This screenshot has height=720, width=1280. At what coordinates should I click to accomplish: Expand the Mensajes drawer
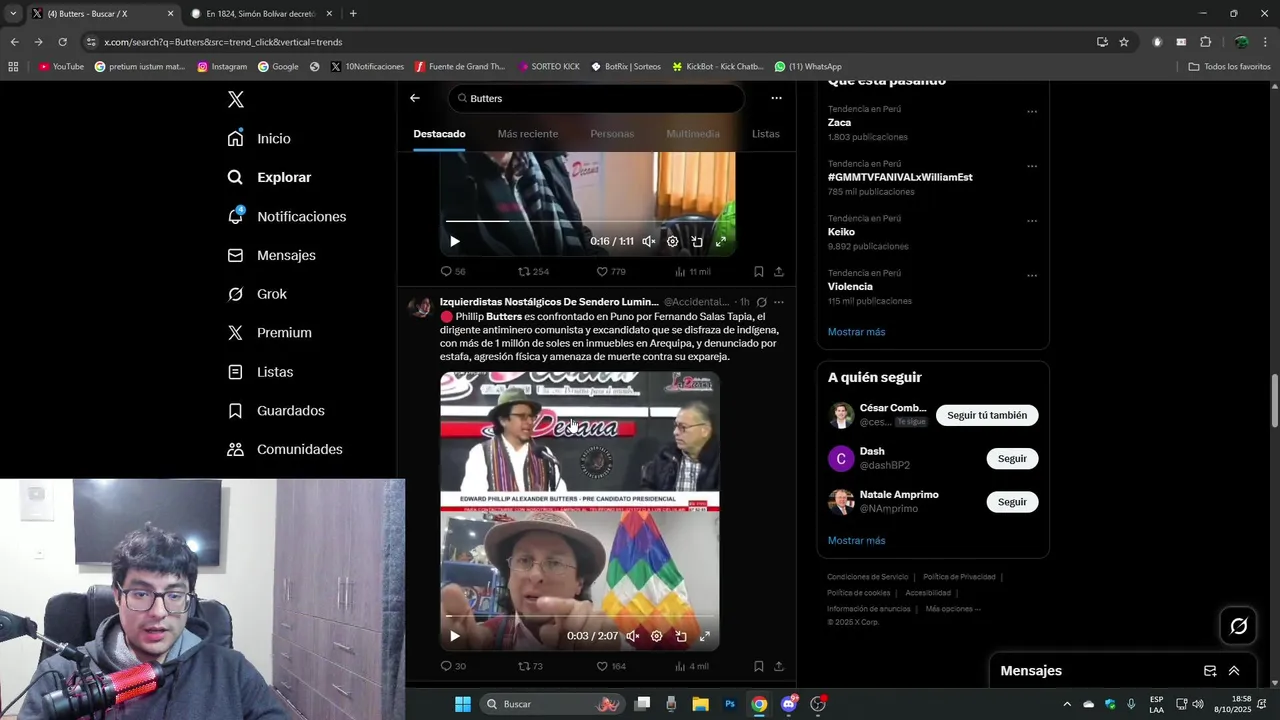(x=1234, y=671)
